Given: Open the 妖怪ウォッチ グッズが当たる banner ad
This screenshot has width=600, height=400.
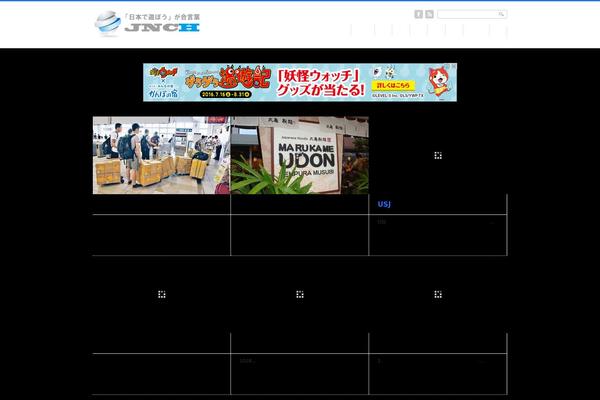Looking at the screenshot, I should click(x=300, y=82).
